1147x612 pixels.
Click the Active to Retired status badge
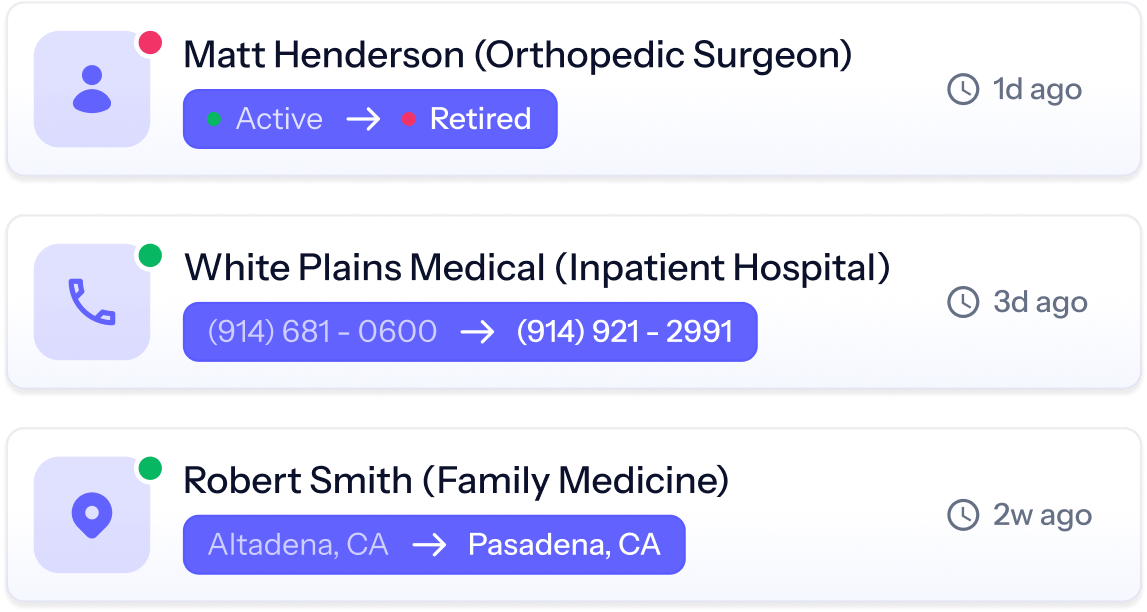(x=370, y=119)
